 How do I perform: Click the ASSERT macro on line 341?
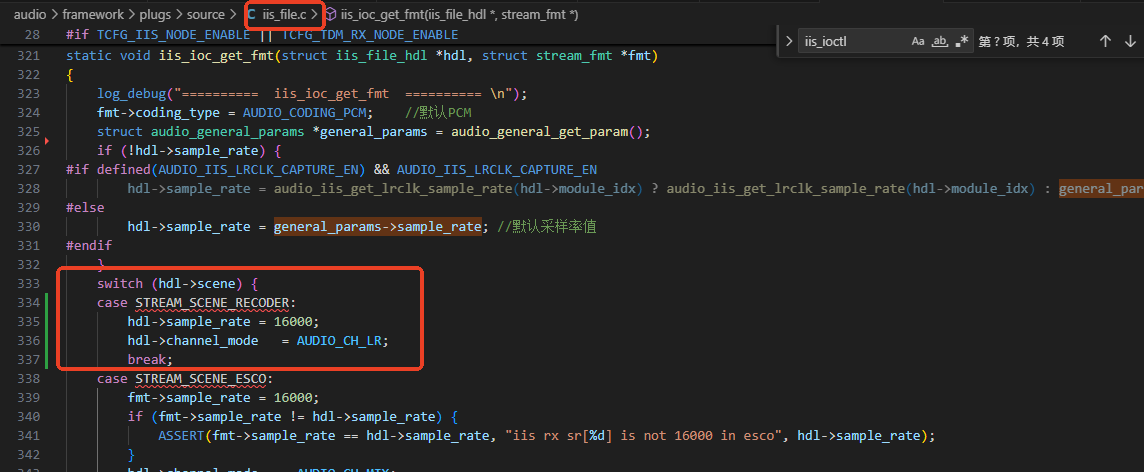pos(182,435)
